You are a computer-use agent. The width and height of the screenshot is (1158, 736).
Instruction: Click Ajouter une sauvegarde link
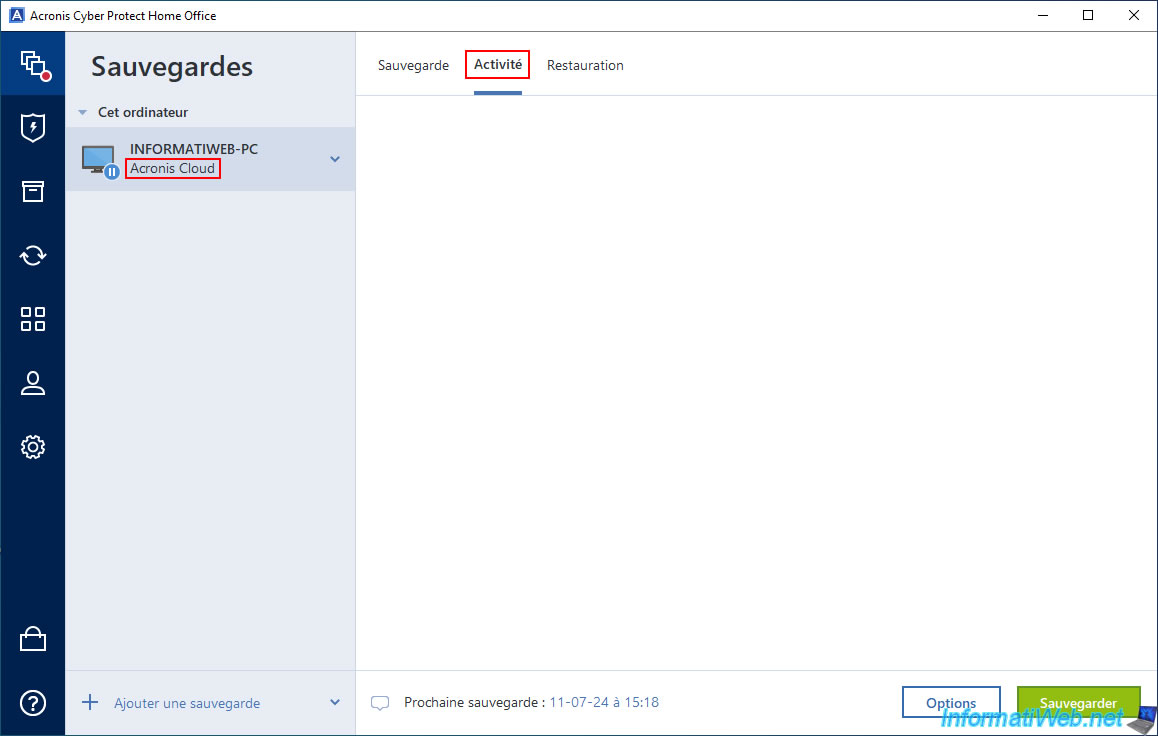(187, 703)
